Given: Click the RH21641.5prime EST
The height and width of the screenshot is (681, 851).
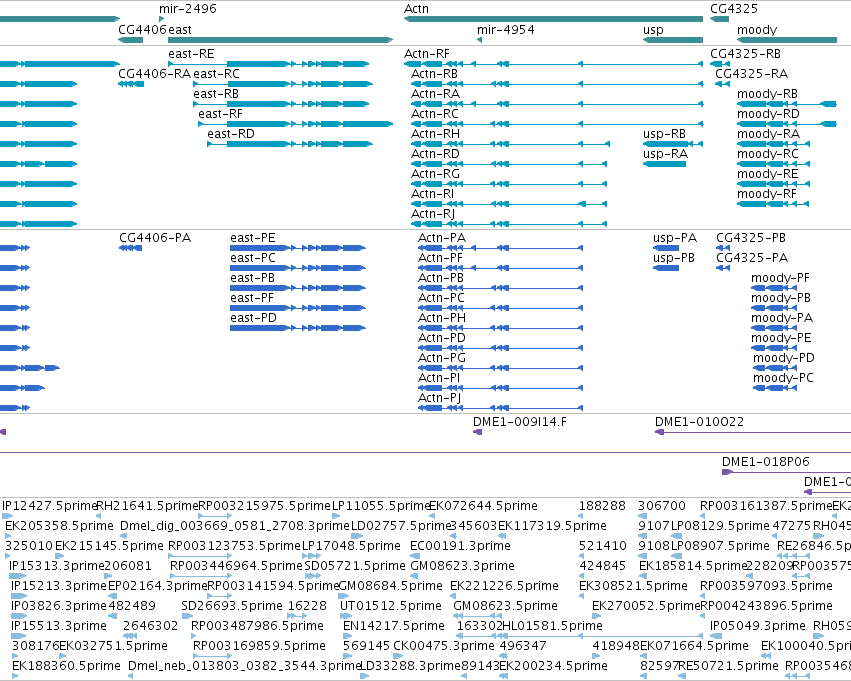Looking at the screenshot, I should click(99, 515).
